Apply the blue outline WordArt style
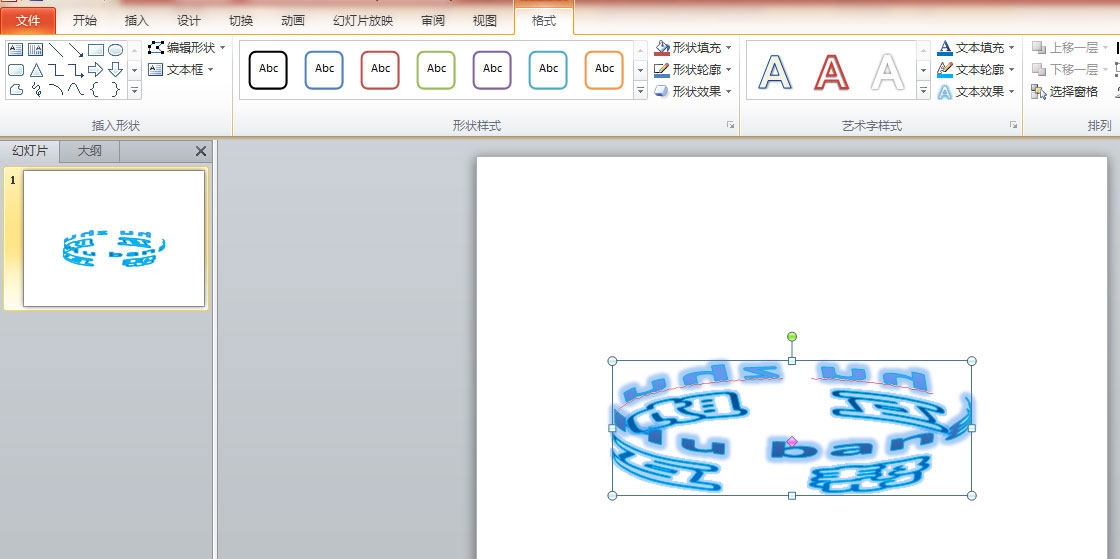The image size is (1120, 559). click(x=775, y=71)
